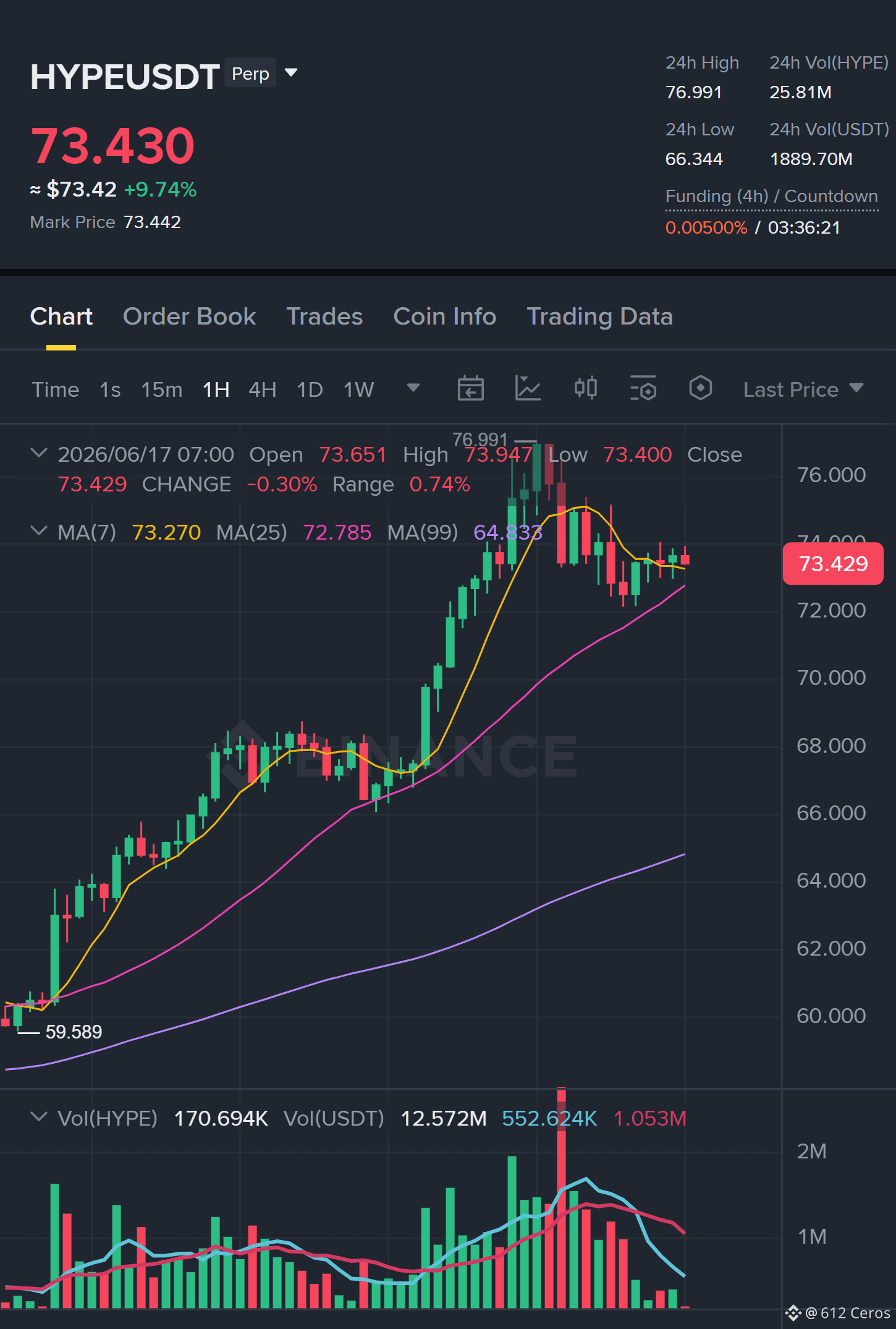Switch to the Trading Data tab

click(599, 316)
